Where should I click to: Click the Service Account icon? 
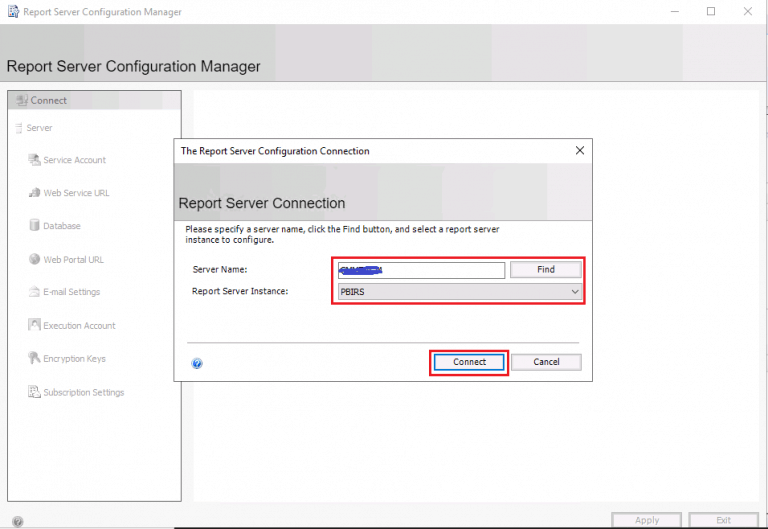(34, 160)
